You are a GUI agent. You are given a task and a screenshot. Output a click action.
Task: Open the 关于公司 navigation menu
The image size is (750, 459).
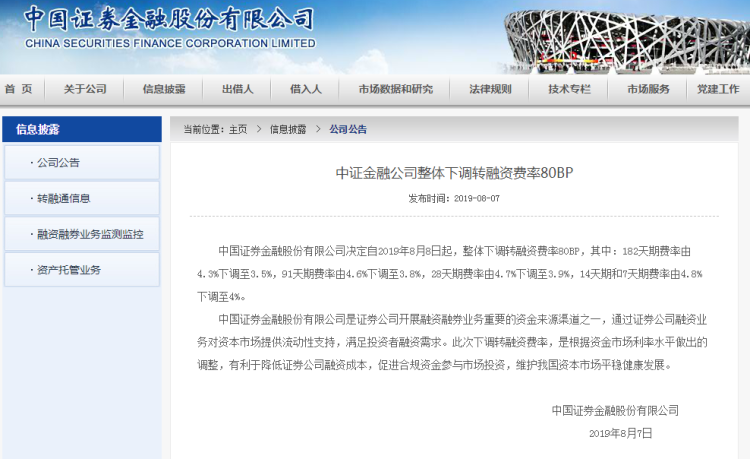[x=85, y=89]
